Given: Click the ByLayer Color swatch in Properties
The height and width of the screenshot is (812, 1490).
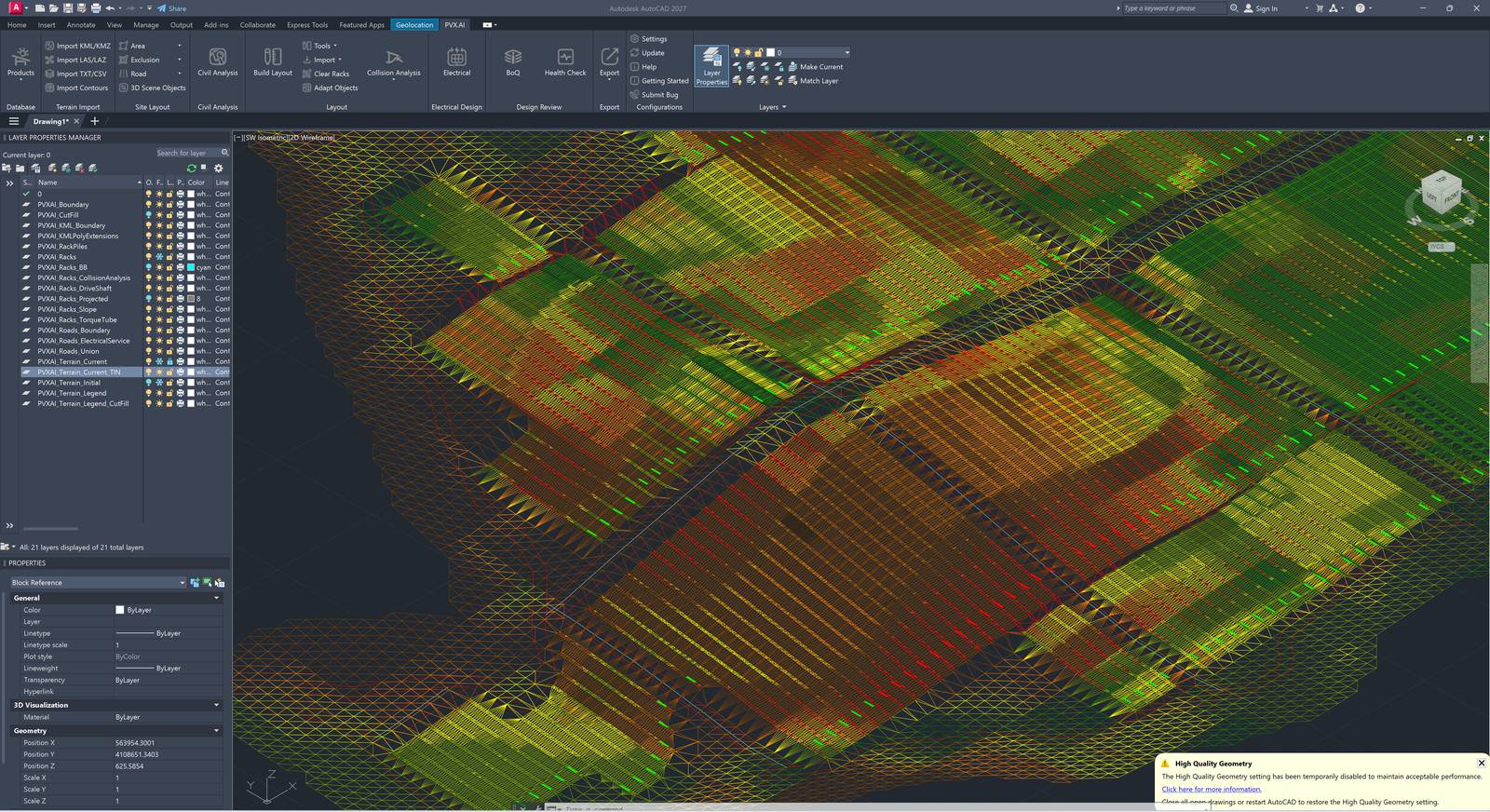Looking at the screenshot, I should tap(120, 610).
